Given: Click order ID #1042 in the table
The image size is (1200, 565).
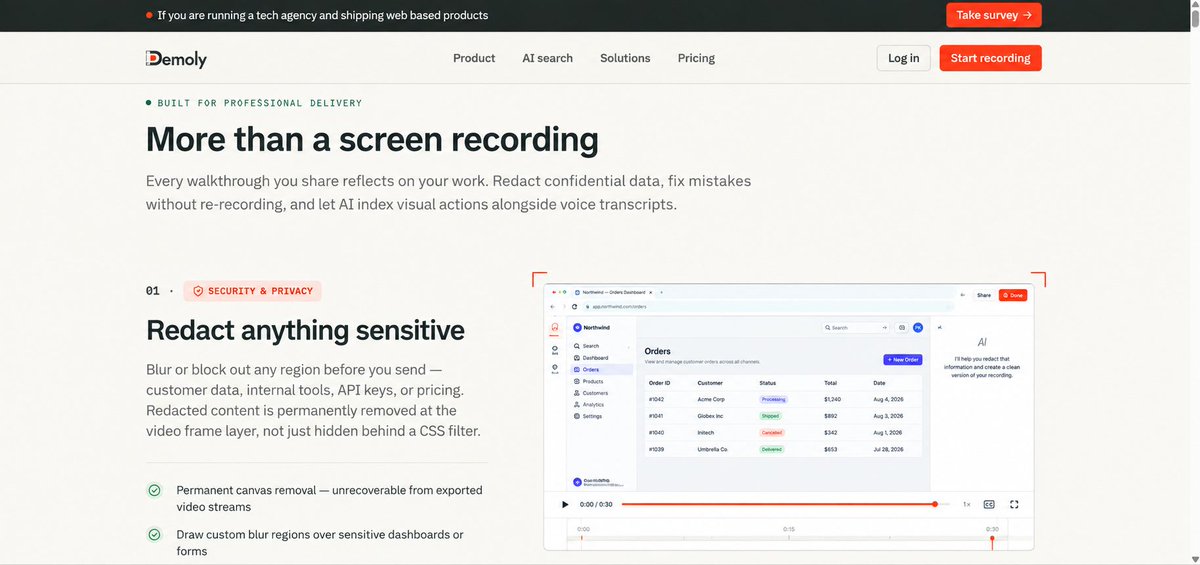Looking at the screenshot, I should pos(658,399).
